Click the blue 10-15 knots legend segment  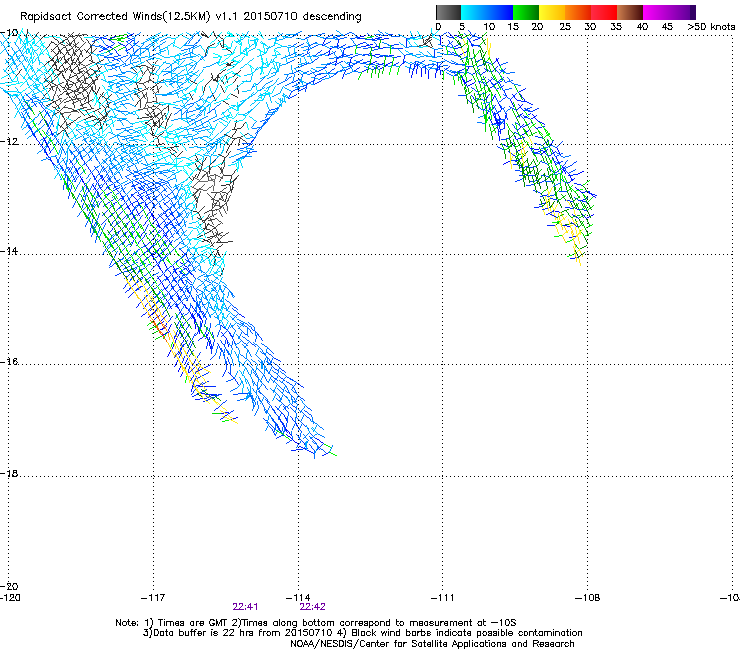[x=500, y=12]
